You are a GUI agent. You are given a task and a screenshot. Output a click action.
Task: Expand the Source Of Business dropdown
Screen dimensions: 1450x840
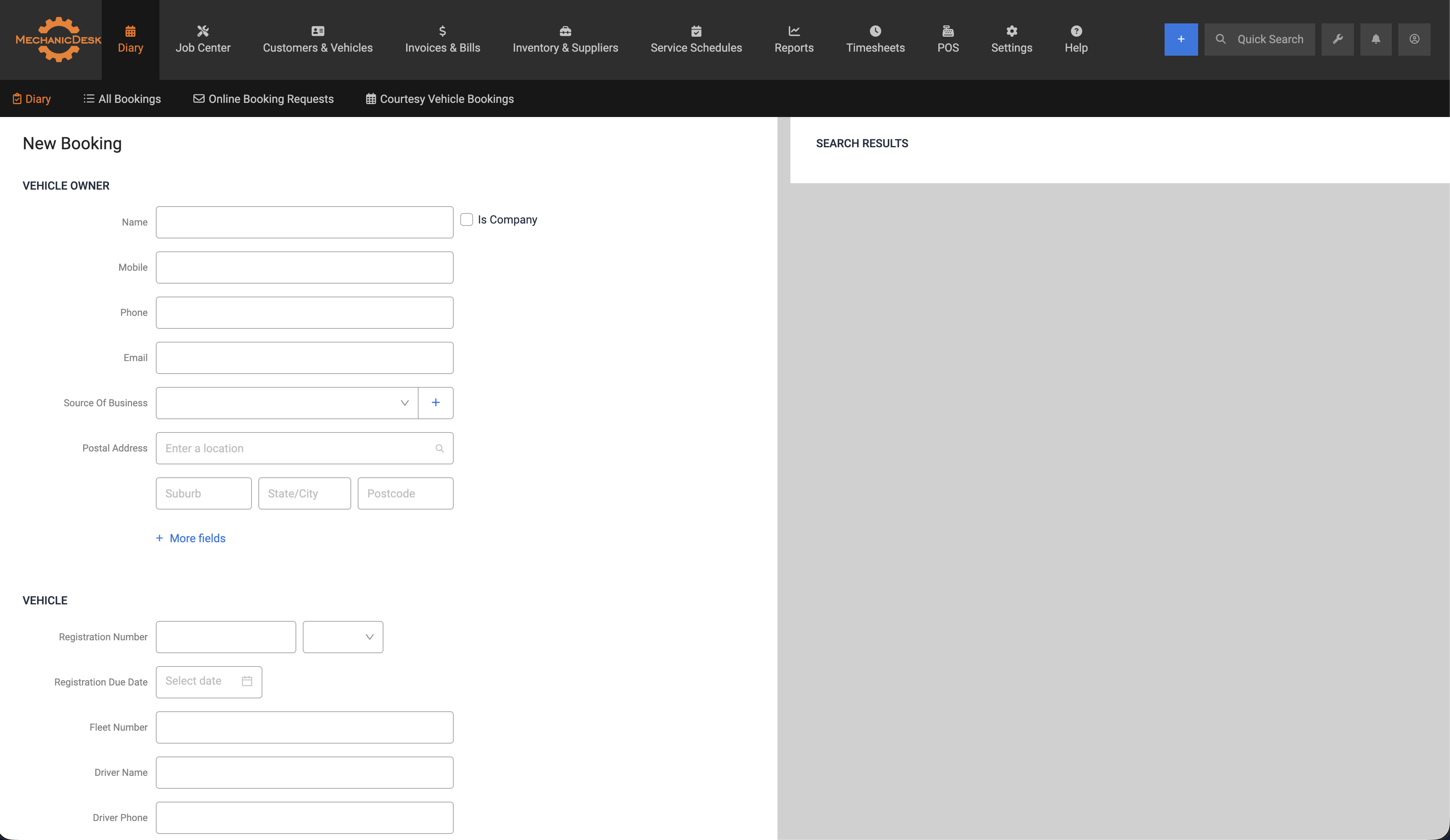point(287,403)
